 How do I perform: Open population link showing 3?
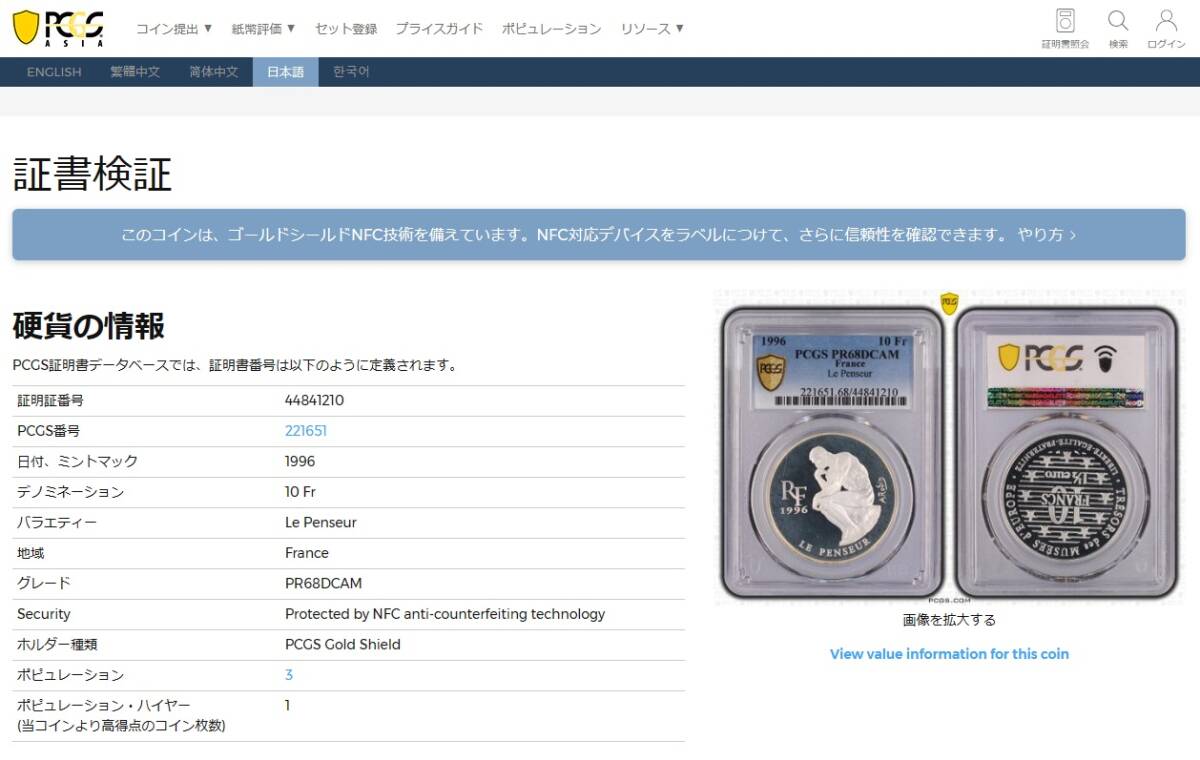(289, 675)
